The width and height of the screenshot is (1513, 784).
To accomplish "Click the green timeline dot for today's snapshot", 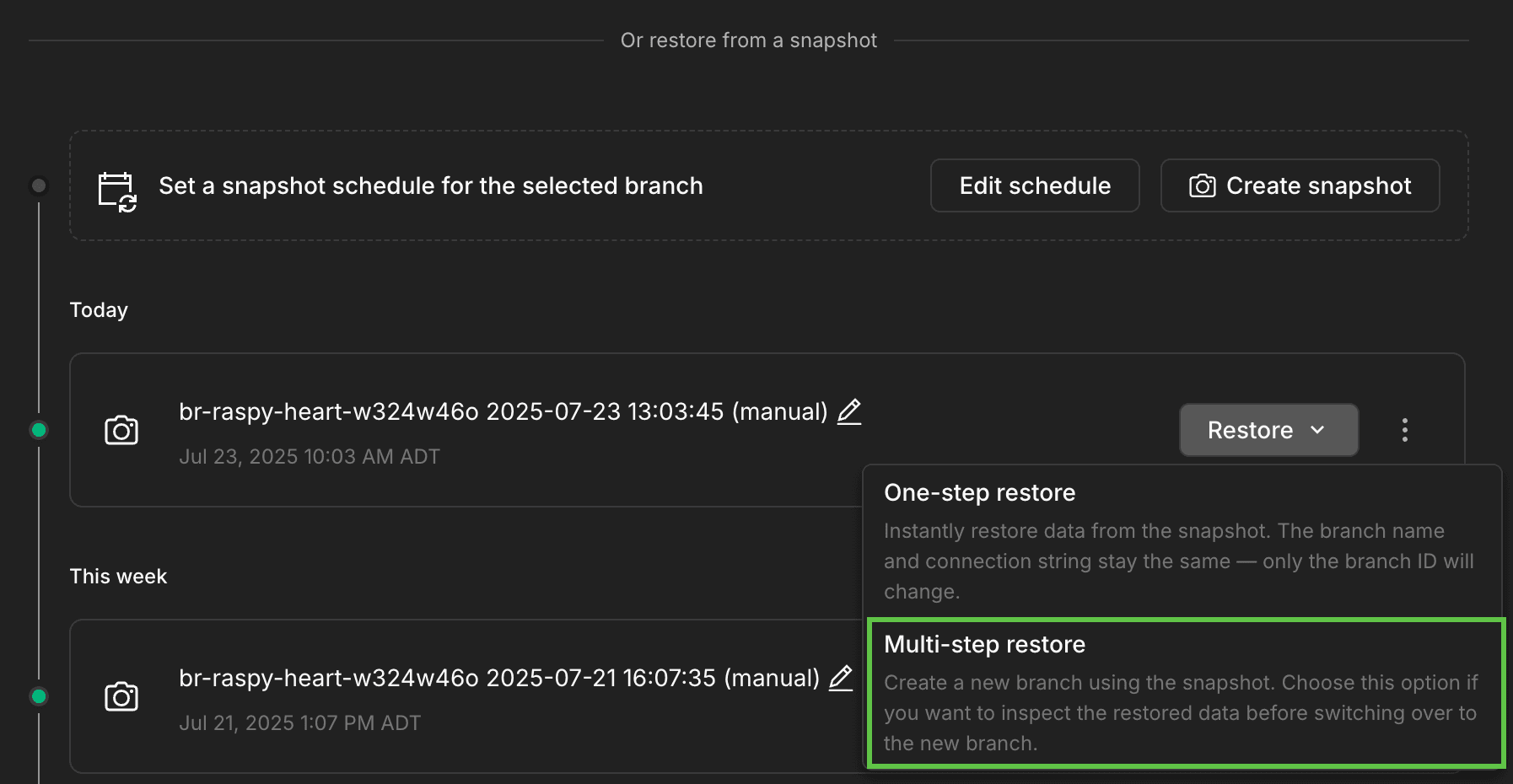I will [39, 430].
